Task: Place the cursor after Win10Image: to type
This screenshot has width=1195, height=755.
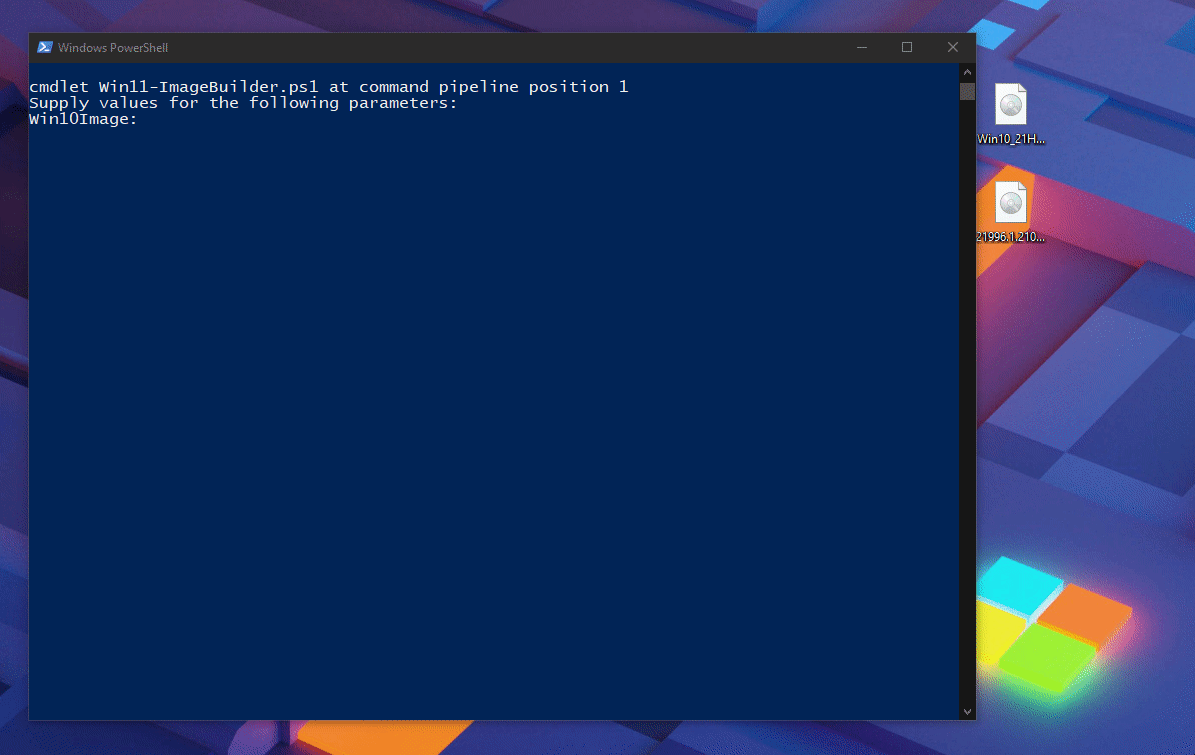Action: coord(145,118)
